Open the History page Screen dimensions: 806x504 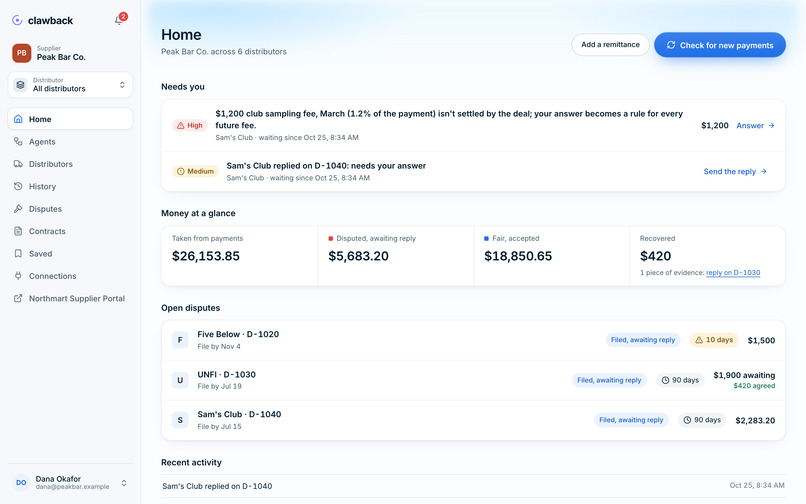coord(70,186)
